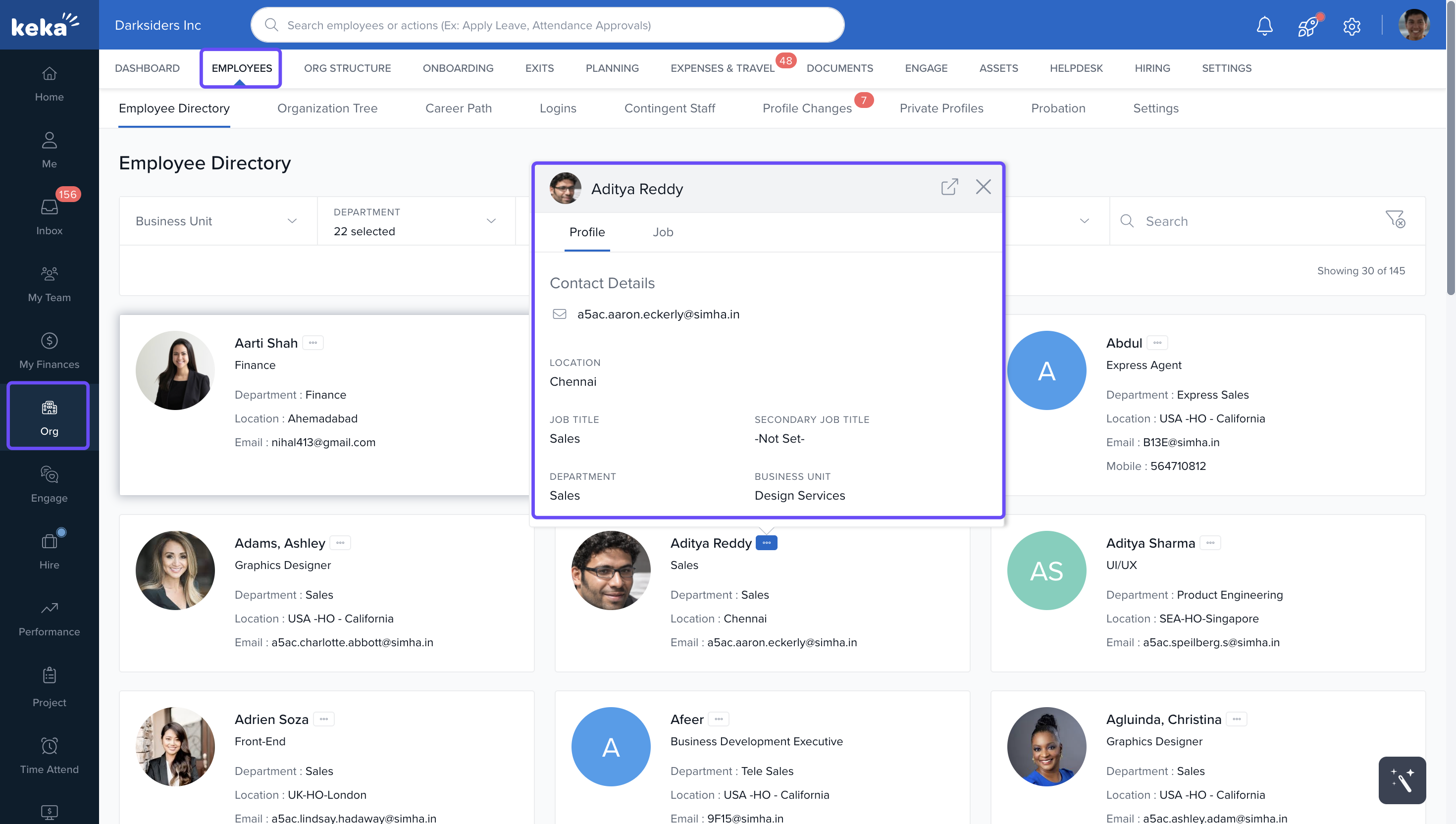Click more options beside Aarti Shah
This screenshot has width=1456, height=824.
point(313,343)
